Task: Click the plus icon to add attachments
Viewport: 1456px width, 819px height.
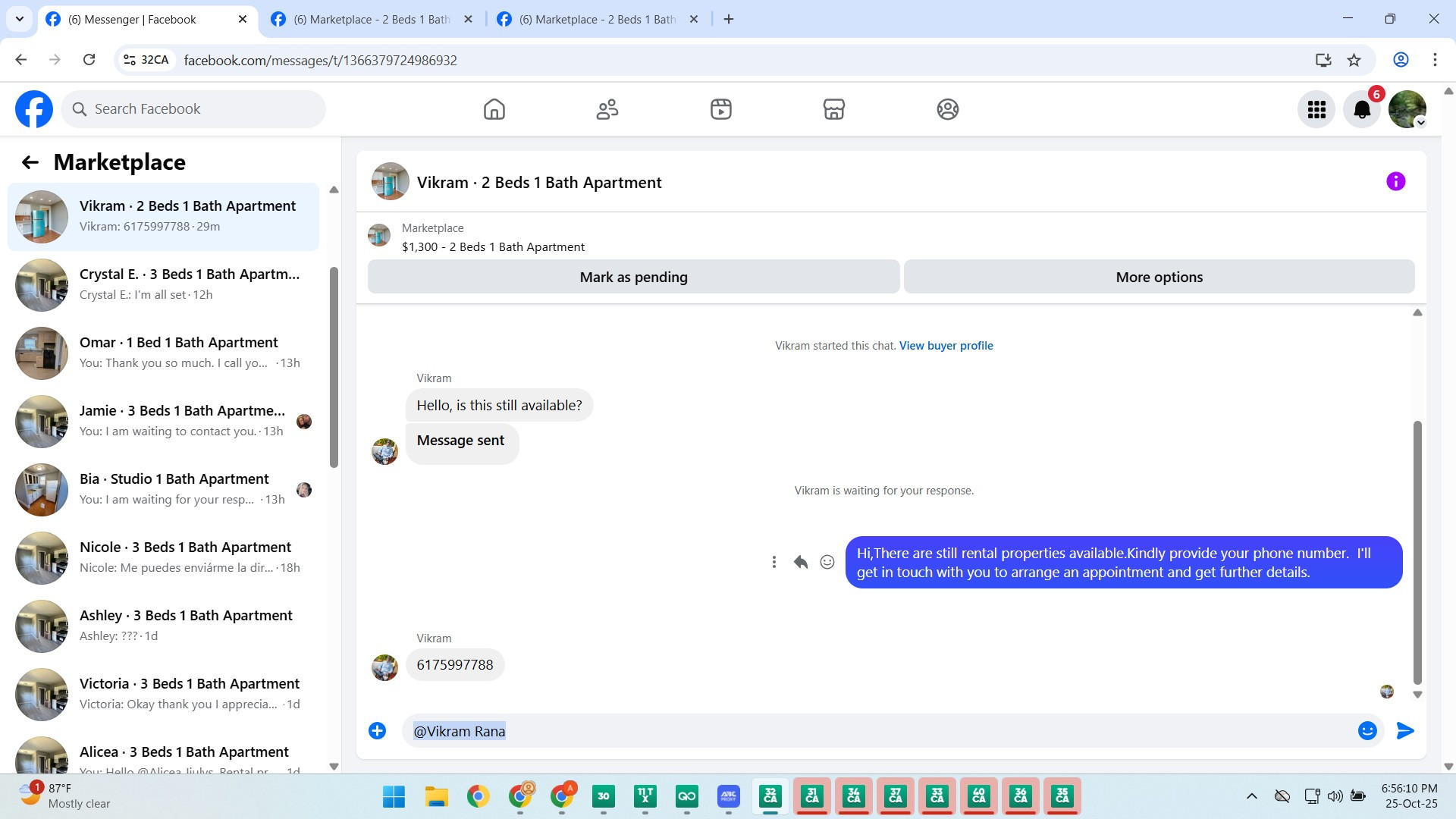Action: [x=377, y=730]
